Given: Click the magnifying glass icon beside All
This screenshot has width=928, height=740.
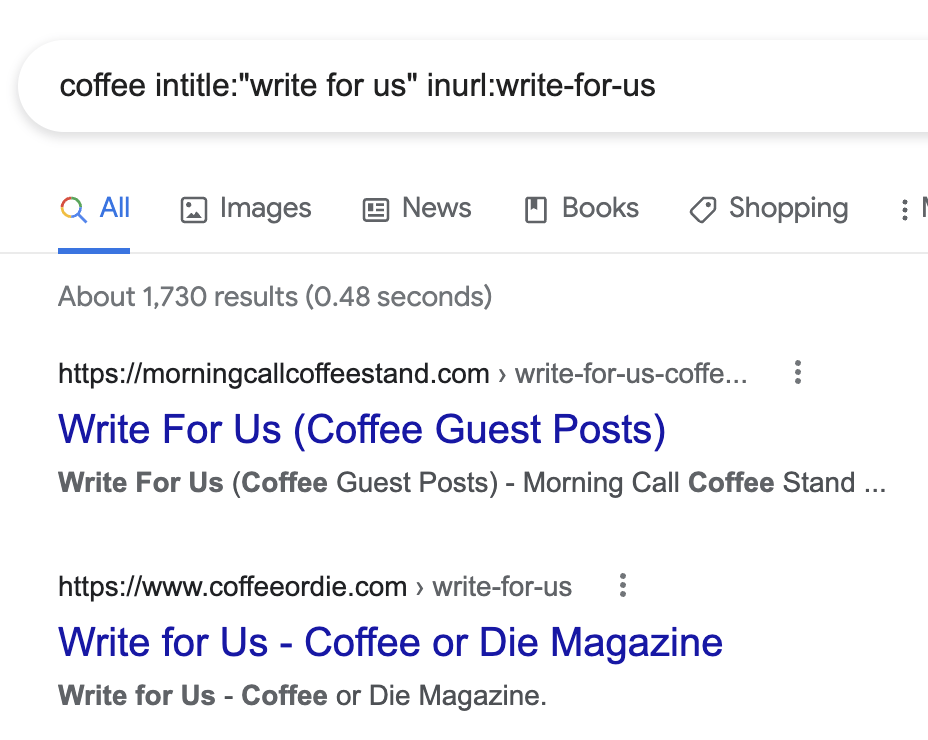Looking at the screenshot, I should (x=72, y=208).
